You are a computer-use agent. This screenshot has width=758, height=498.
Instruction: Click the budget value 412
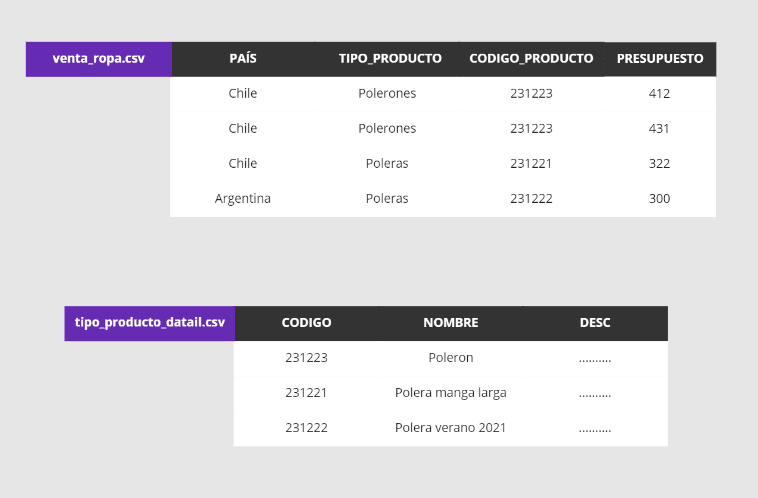coord(659,94)
